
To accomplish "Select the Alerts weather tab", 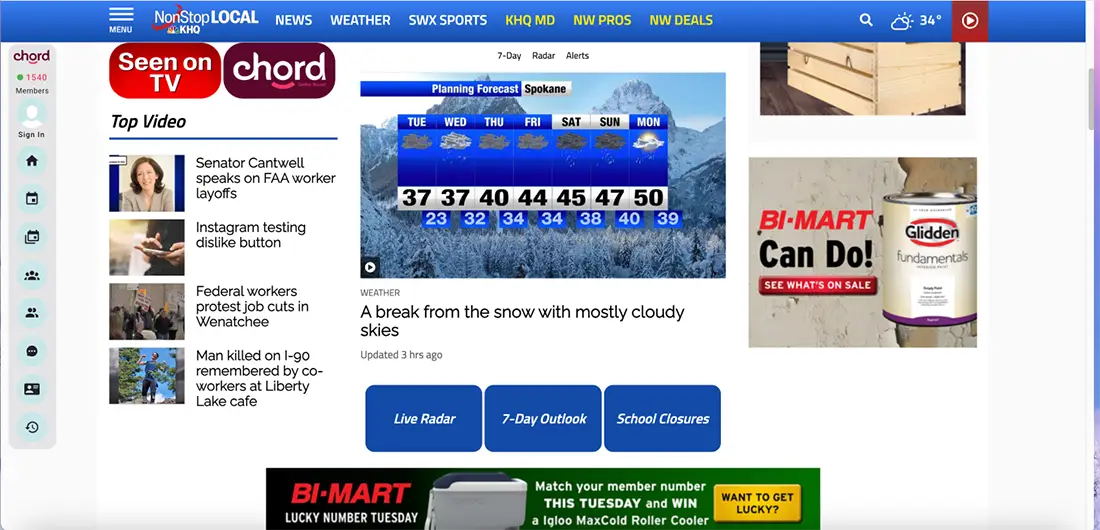I will tap(577, 55).
